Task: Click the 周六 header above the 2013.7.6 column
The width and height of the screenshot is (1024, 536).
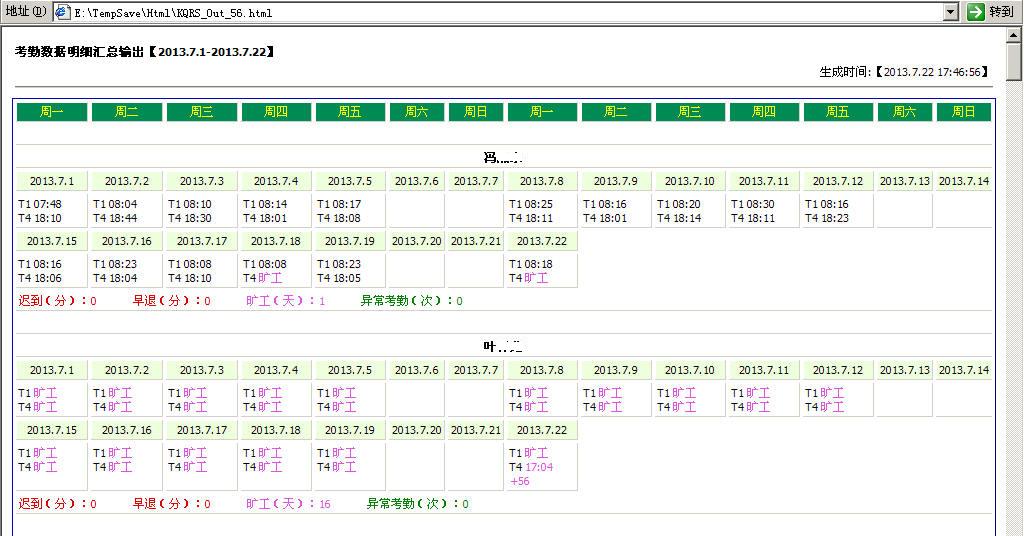Action: point(417,112)
